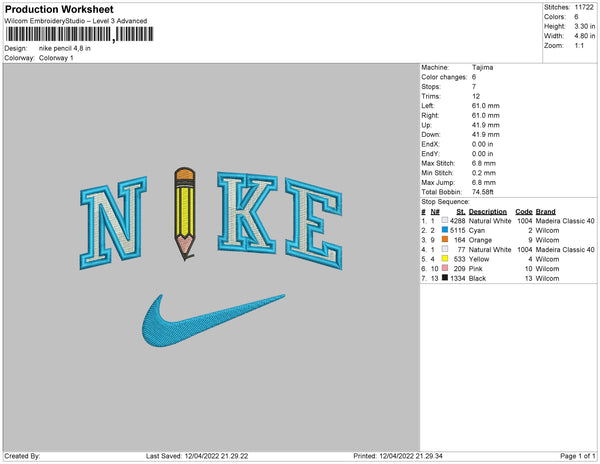This screenshot has width=600, height=464.
Task: Select design name 'nike pencil 4,8 in'
Action: point(65,48)
